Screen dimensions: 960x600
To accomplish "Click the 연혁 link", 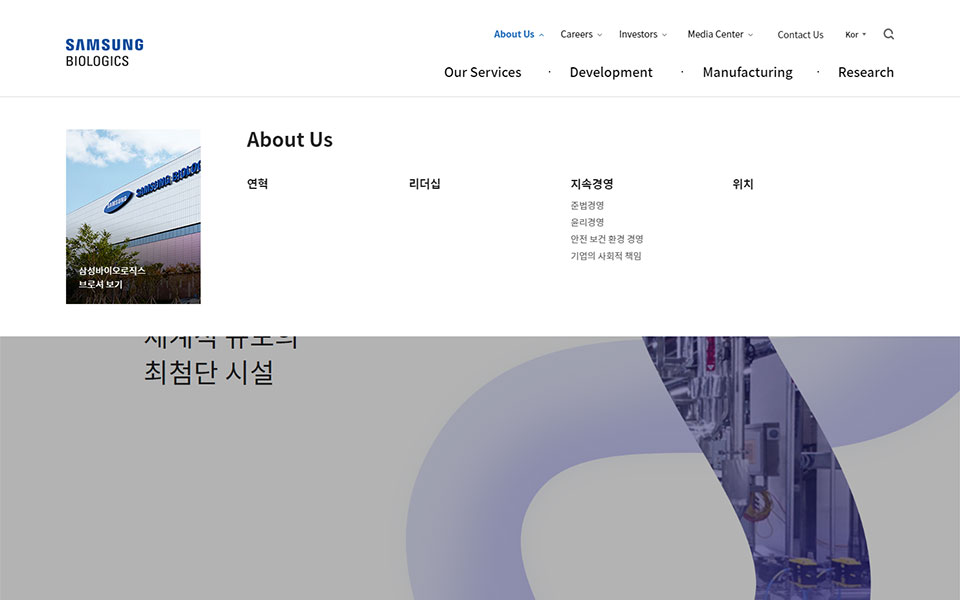I will [257, 184].
